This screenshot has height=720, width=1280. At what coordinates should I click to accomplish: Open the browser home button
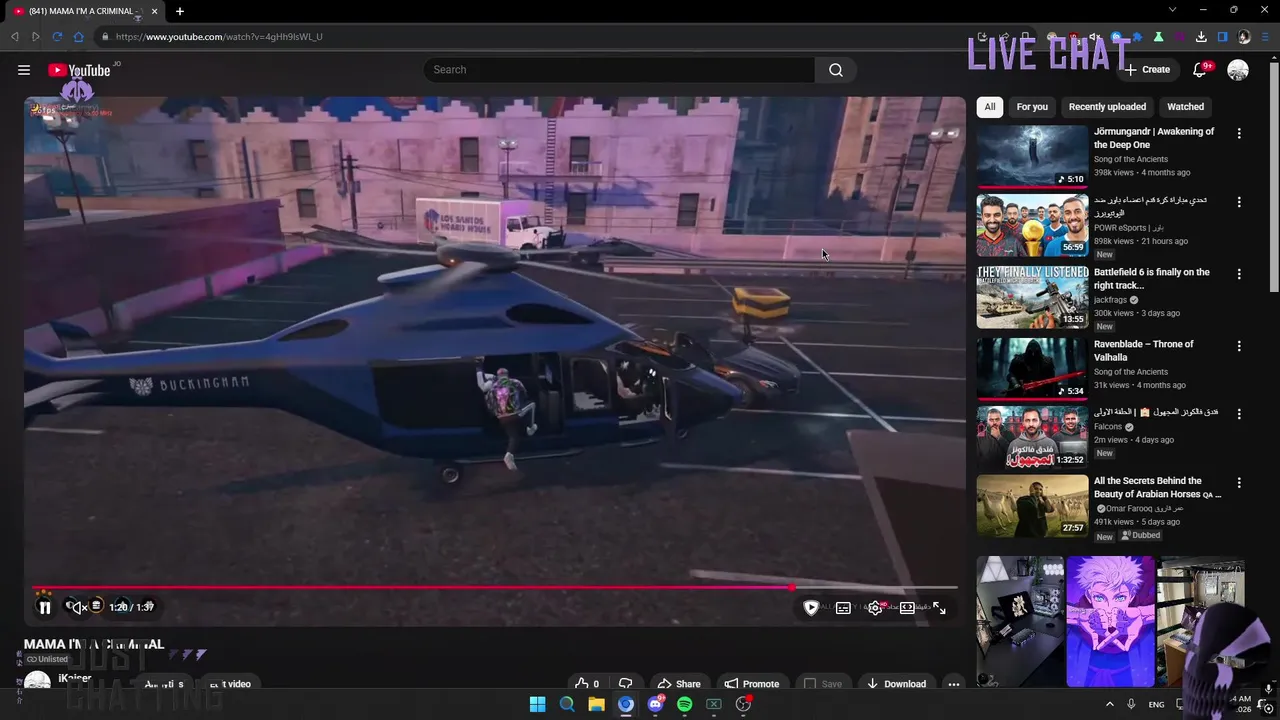79,37
